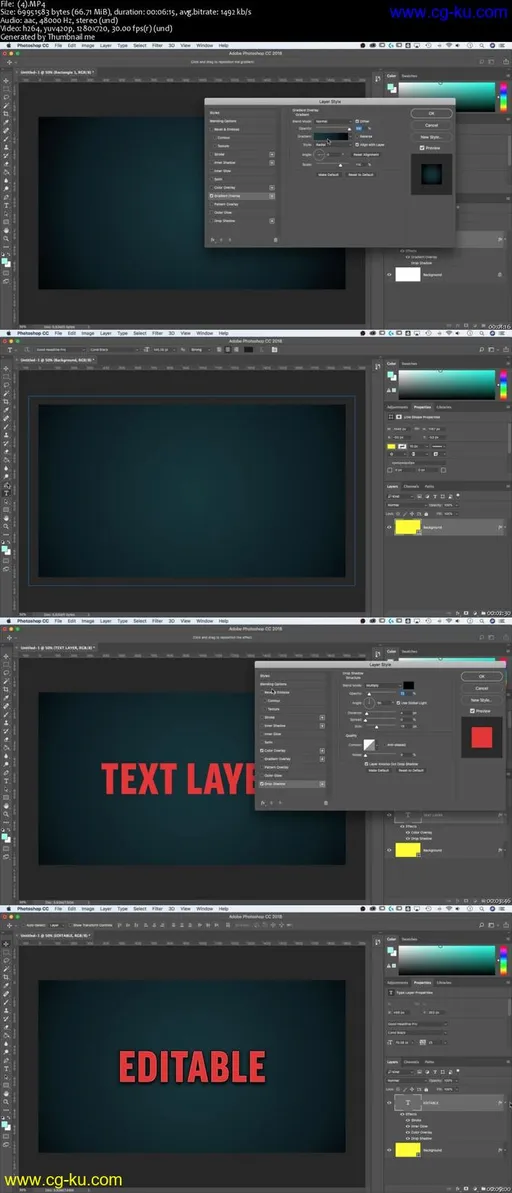
Task: Click the foreground color chip in the EDITABLE frame's toolbar
Action: point(5,1124)
